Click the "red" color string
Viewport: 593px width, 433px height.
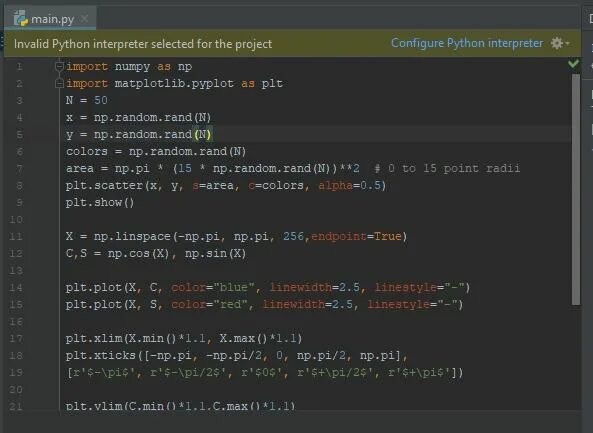(x=231, y=304)
